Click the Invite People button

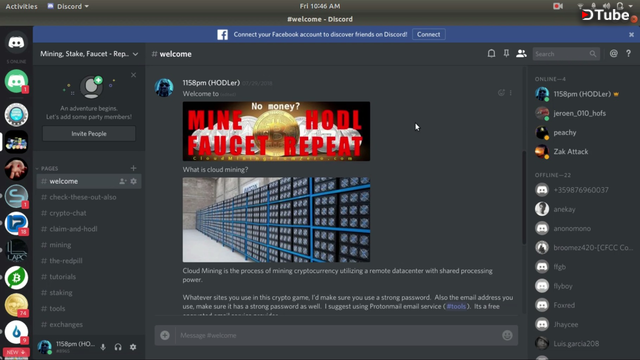coord(89,133)
